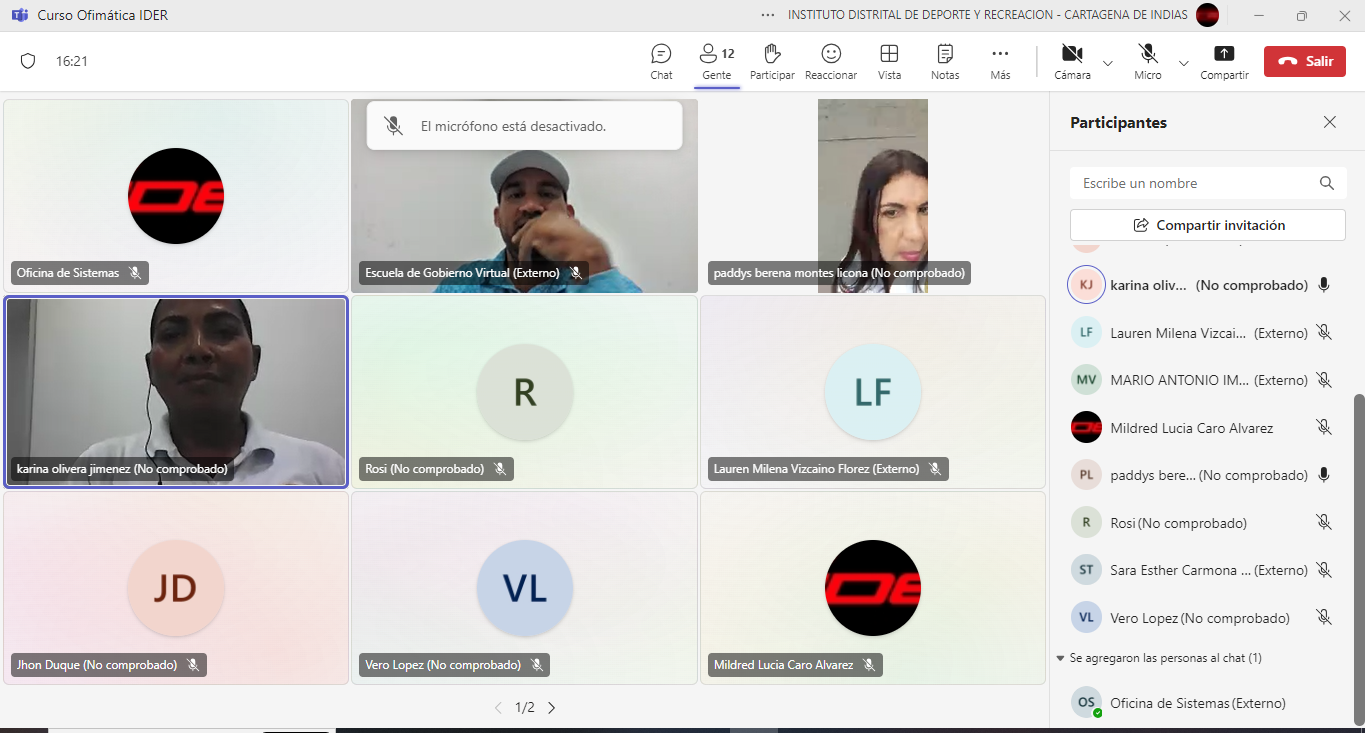
Task: Select Sara Esther Carmona in participant list
Action: [x=1200, y=570]
